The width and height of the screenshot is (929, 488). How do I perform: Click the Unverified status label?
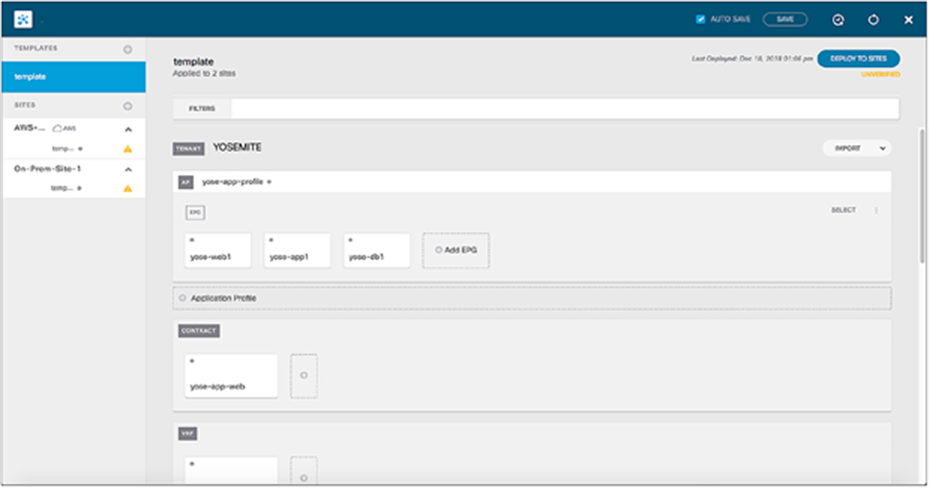880,75
